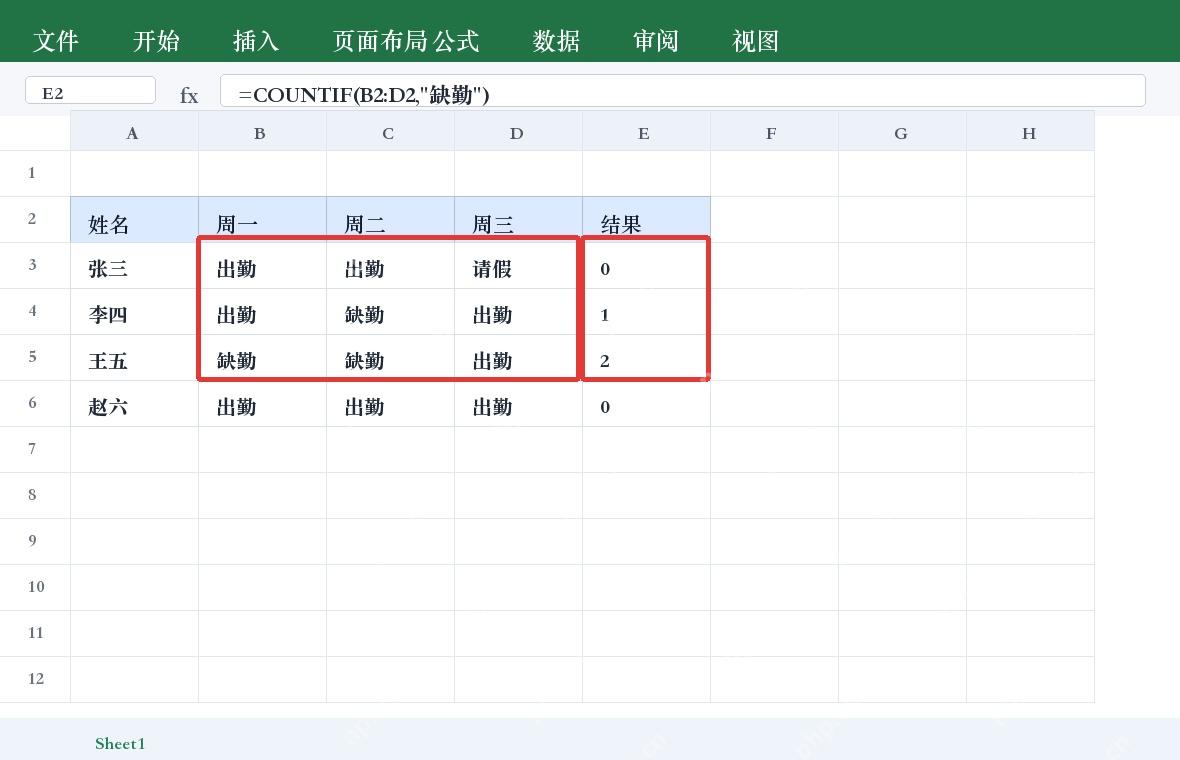The width and height of the screenshot is (1180, 760).
Task: Click 王五's 周二 缺勤 cell
Action: 391,357
